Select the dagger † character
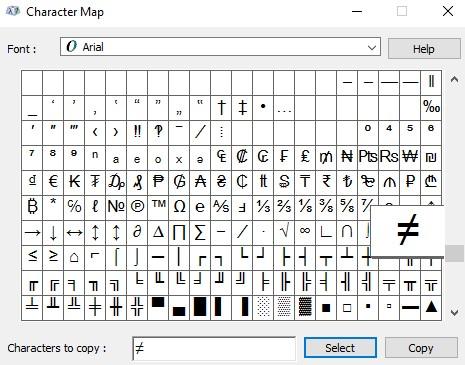The width and height of the screenshot is (465, 365). click(x=221, y=108)
